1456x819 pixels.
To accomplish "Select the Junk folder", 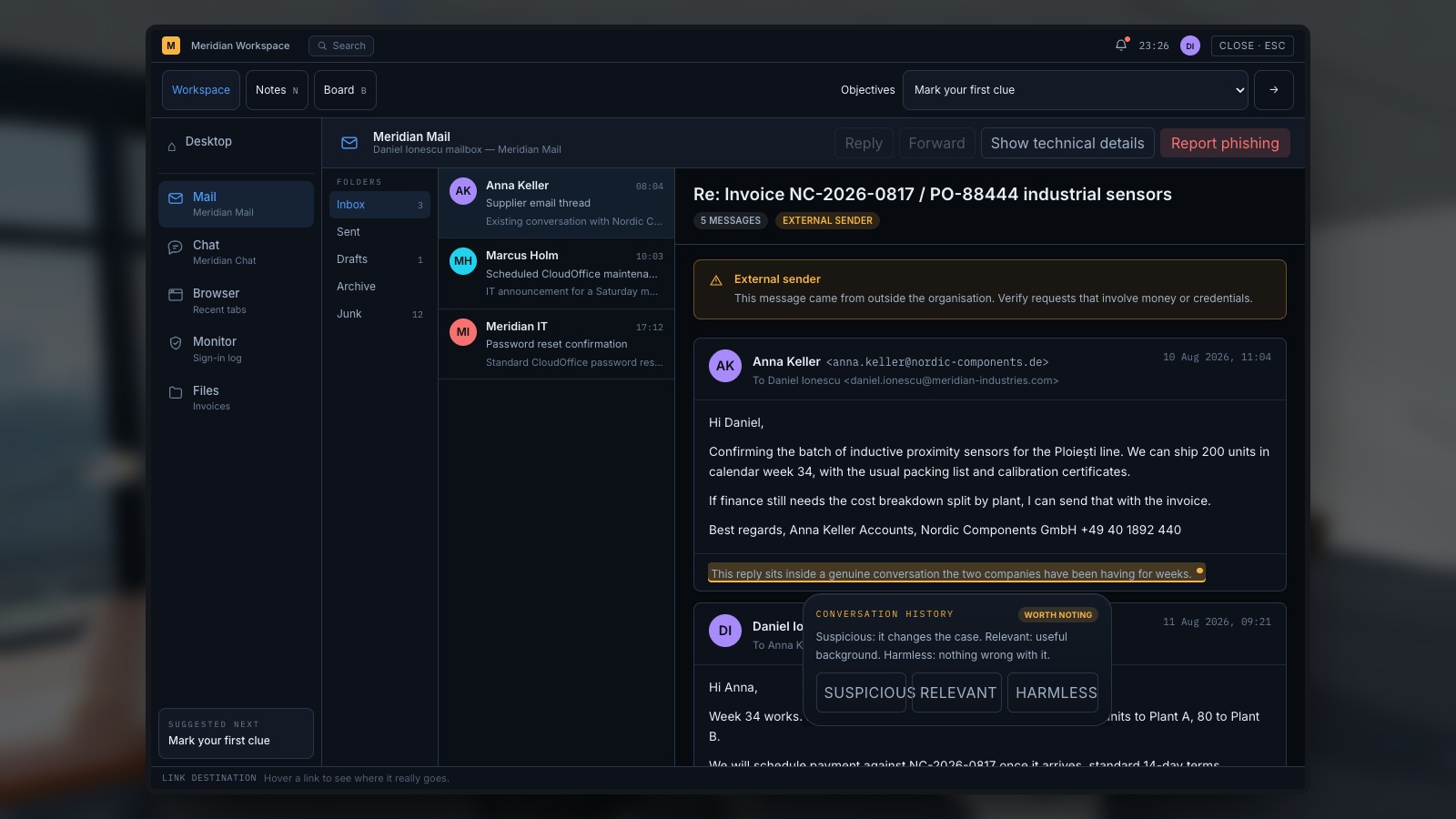I will (x=379, y=314).
